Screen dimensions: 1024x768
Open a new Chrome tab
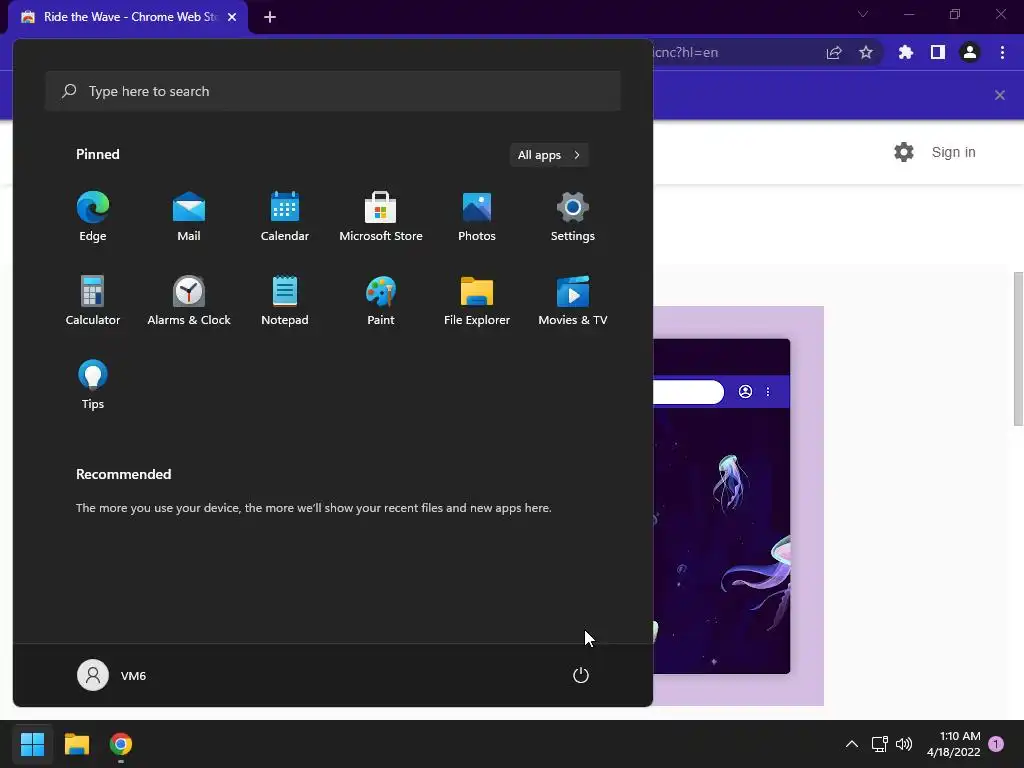pos(270,17)
